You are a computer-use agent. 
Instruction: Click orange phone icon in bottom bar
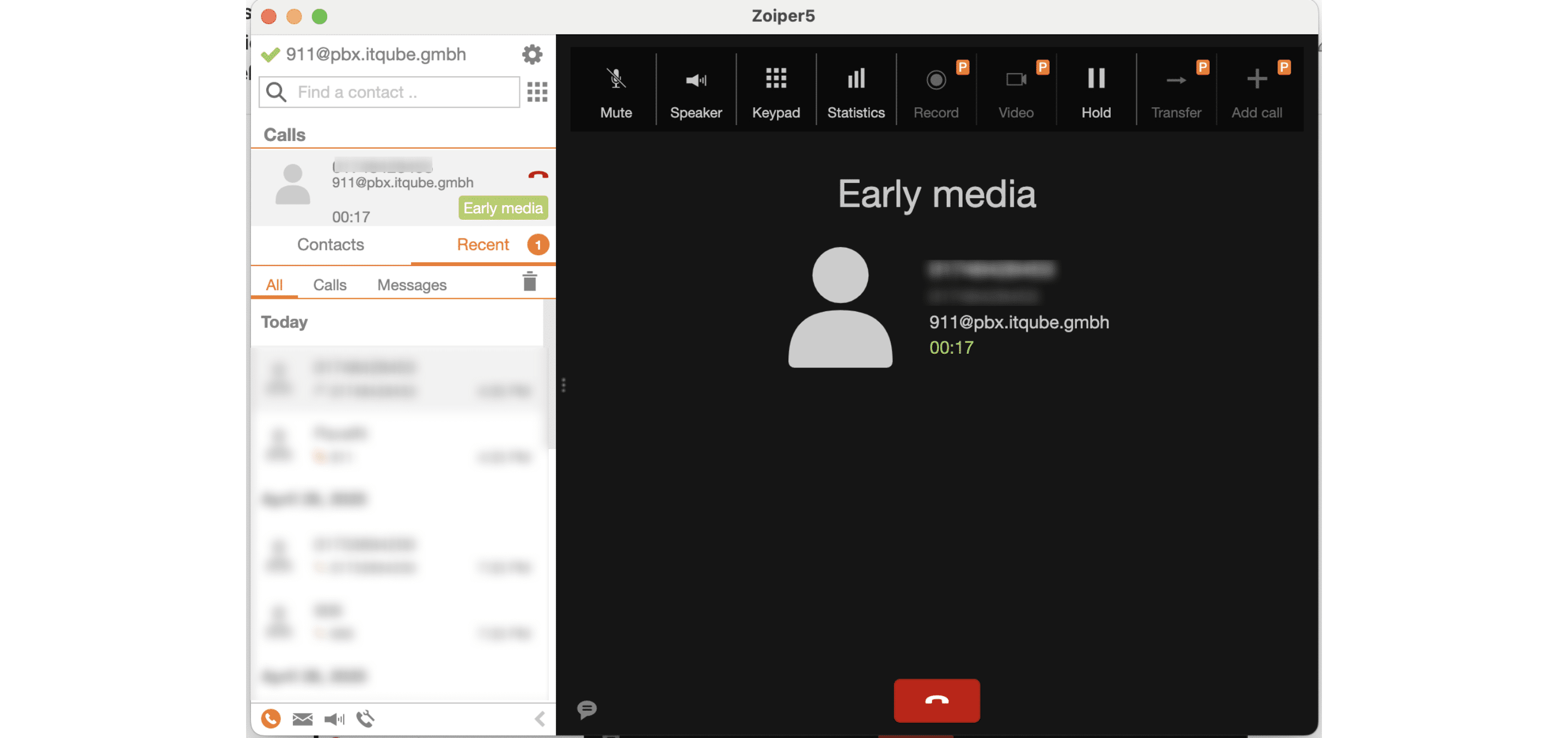[x=270, y=718]
